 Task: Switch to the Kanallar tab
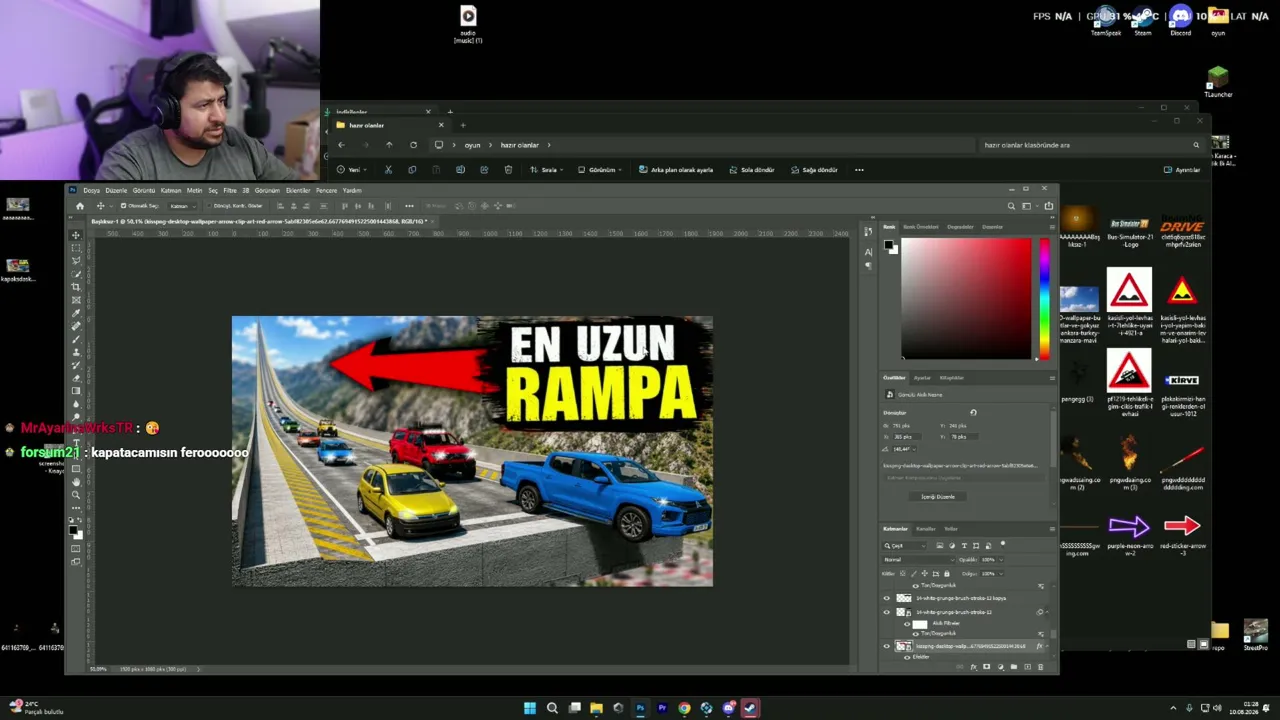[926, 529]
